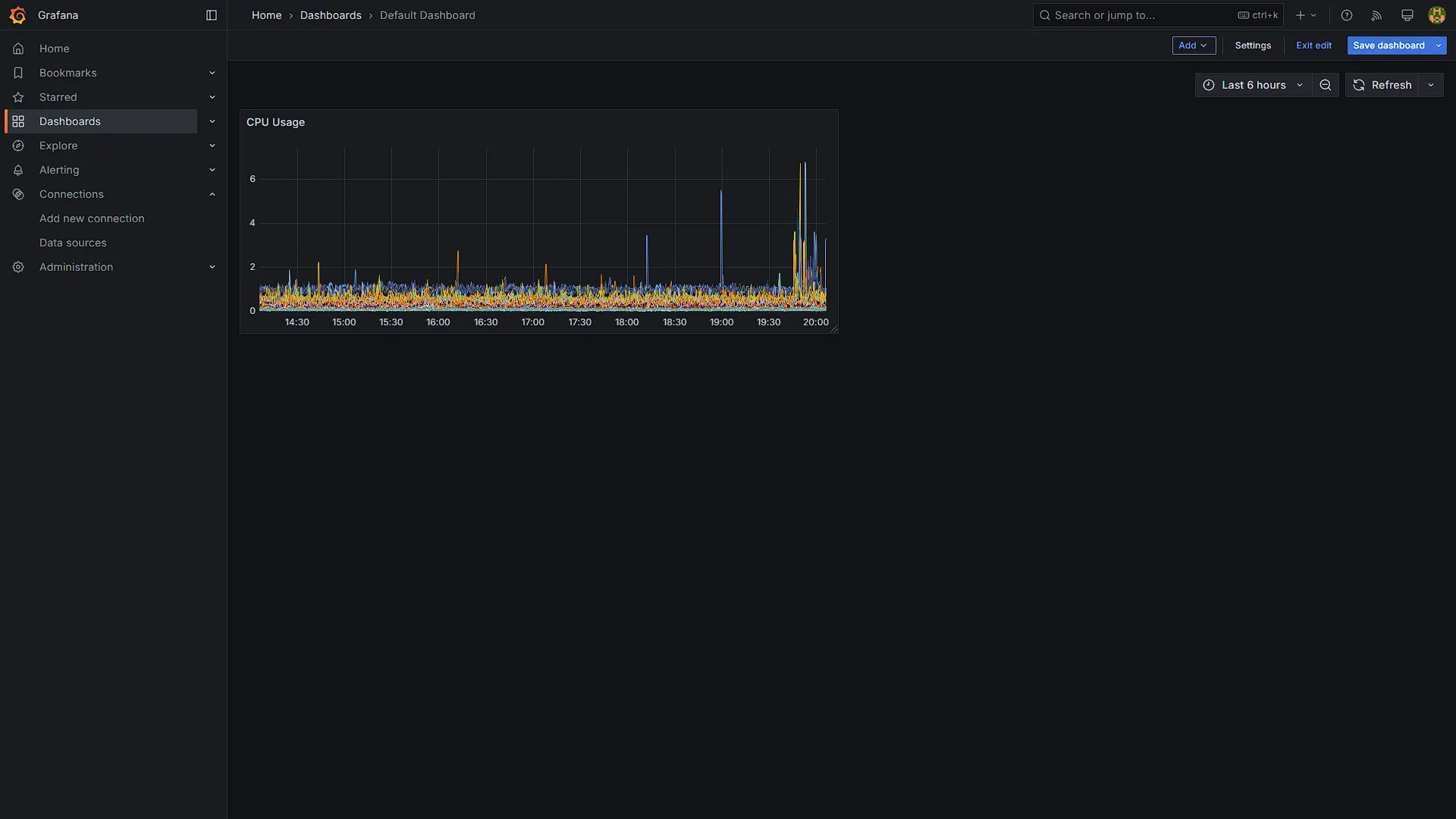Collapse the Connections section chevron
1456x819 pixels.
[212, 194]
